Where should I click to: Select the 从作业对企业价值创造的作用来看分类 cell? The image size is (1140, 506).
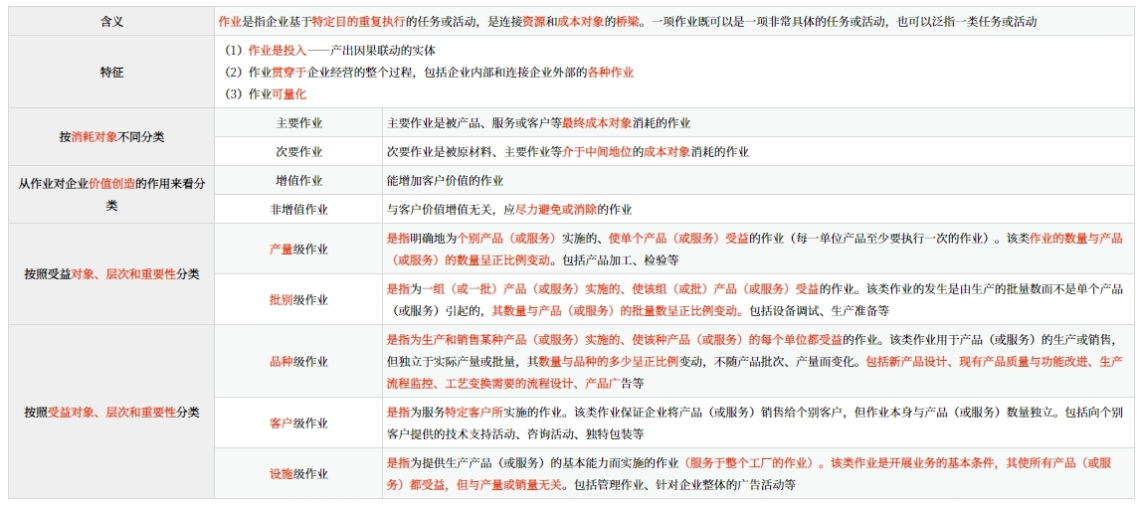[111, 194]
